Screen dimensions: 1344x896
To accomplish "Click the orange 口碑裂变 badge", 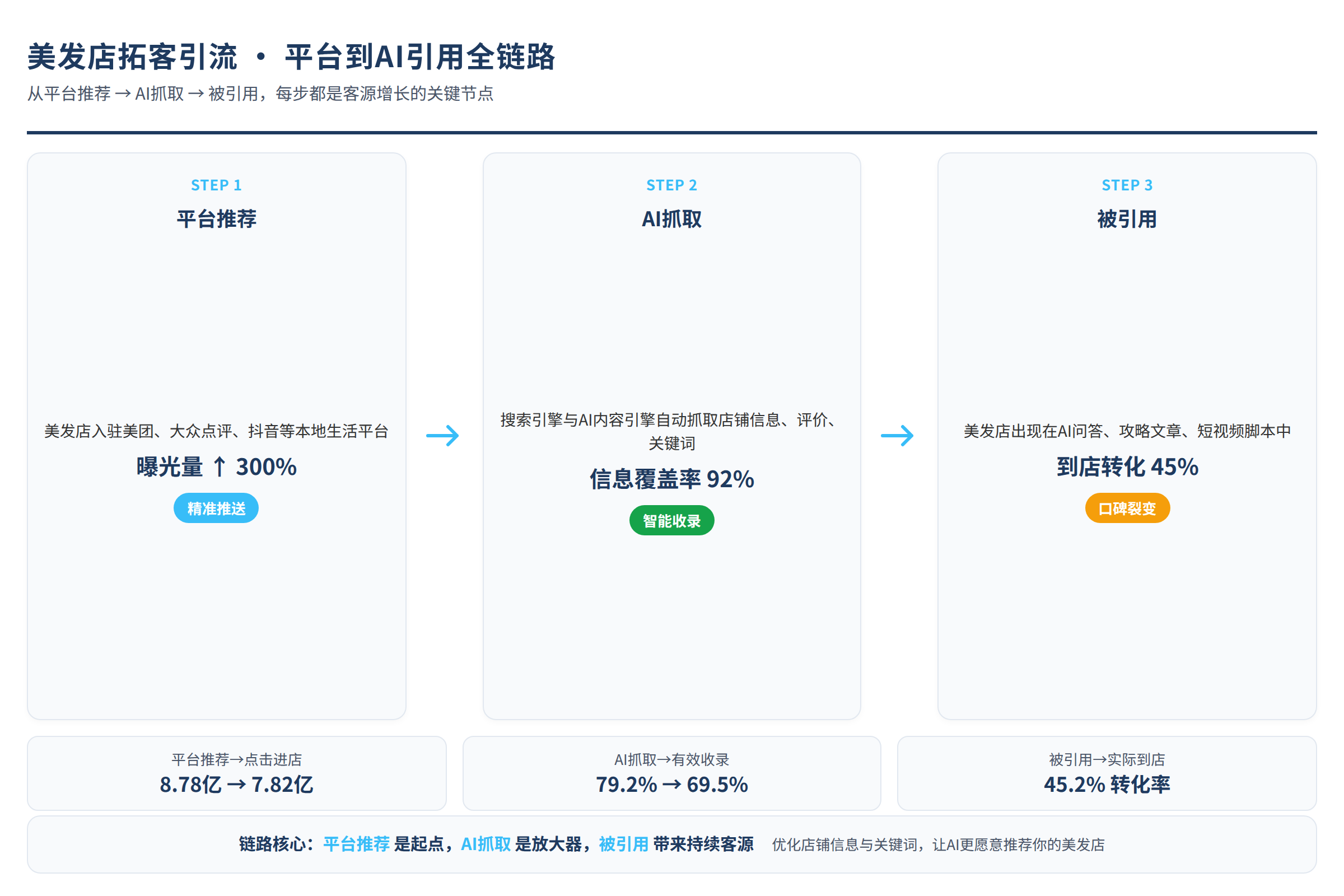I will point(1127,508).
